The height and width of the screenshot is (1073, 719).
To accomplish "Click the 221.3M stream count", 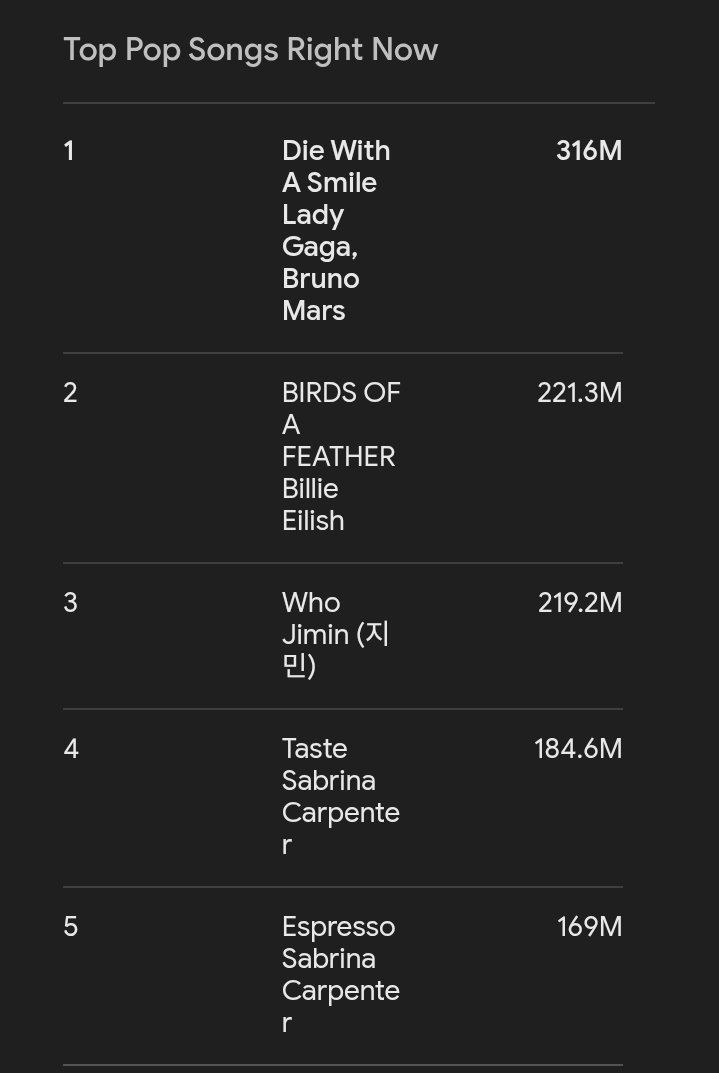I will click(x=579, y=393).
